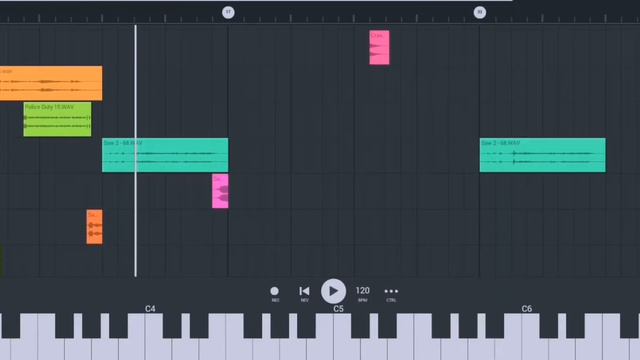Jump to timeline marker 33
640x360 pixels.
[480, 12]
